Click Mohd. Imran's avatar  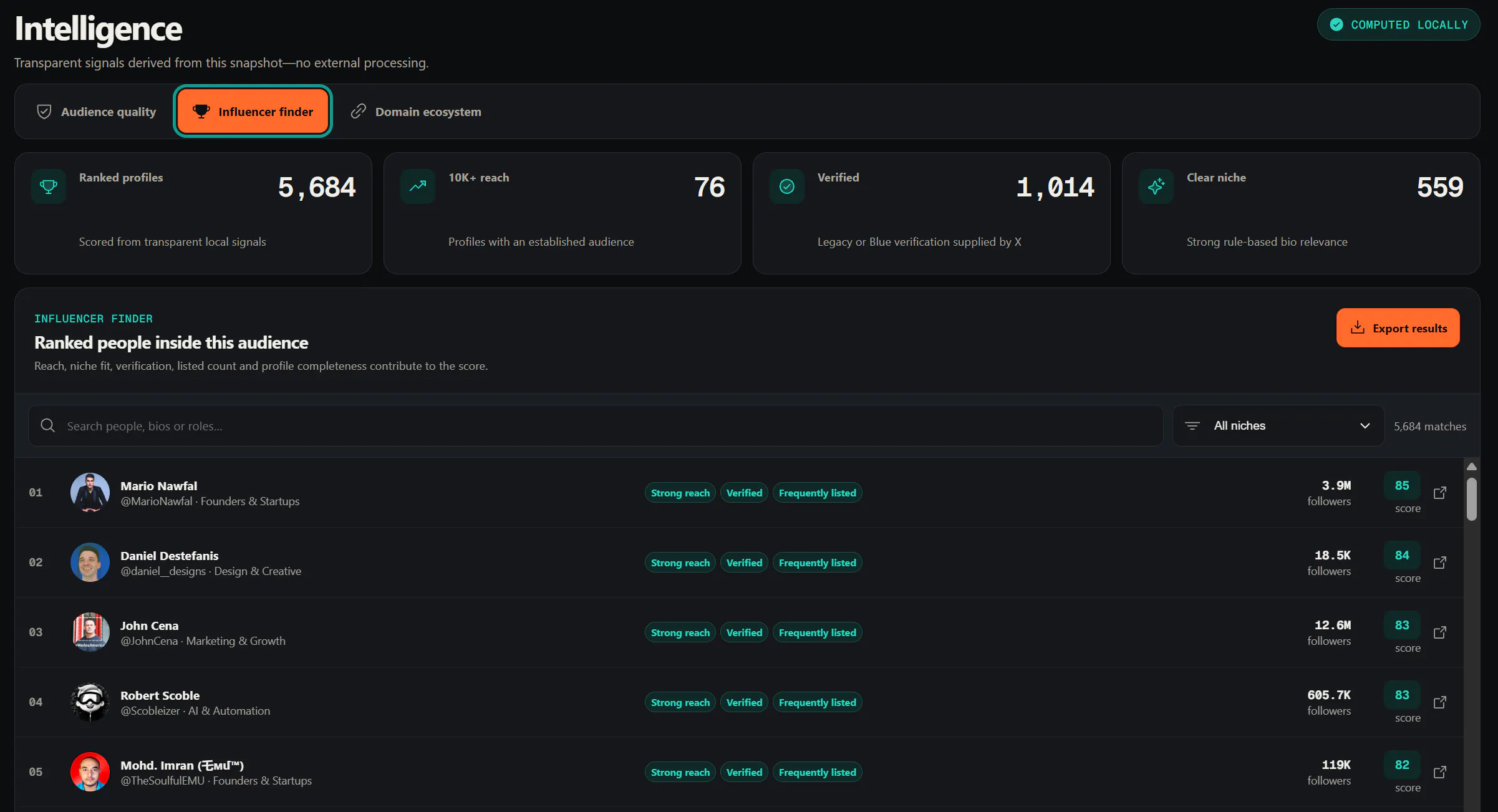coord(90,772)
